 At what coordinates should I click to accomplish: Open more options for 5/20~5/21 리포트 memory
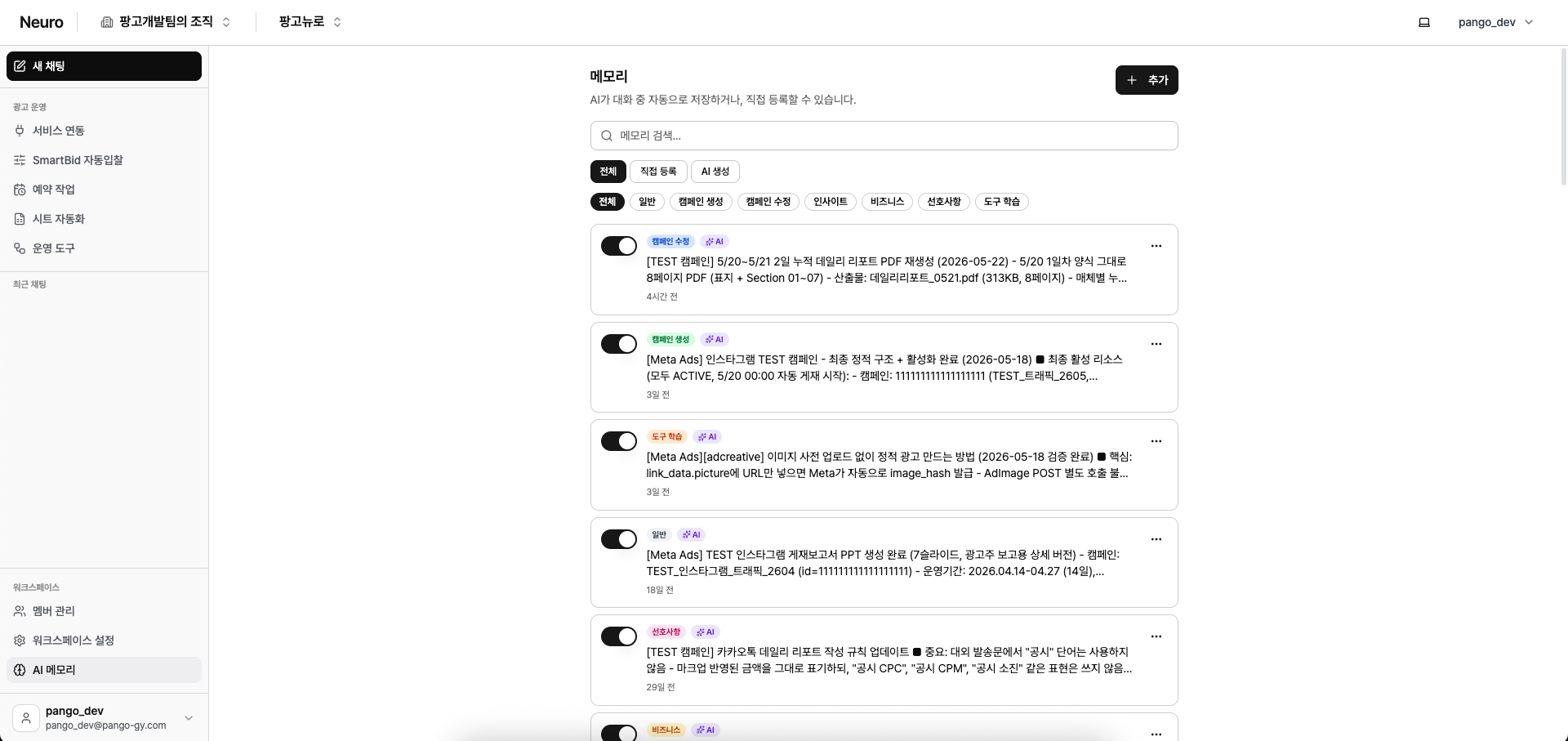click(x=1156, y=246)
